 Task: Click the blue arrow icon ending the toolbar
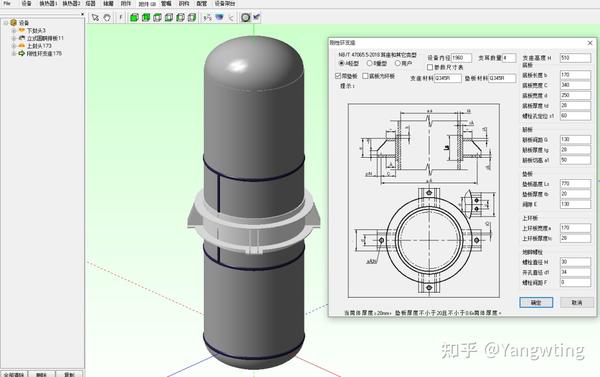[x=256, y=17]
